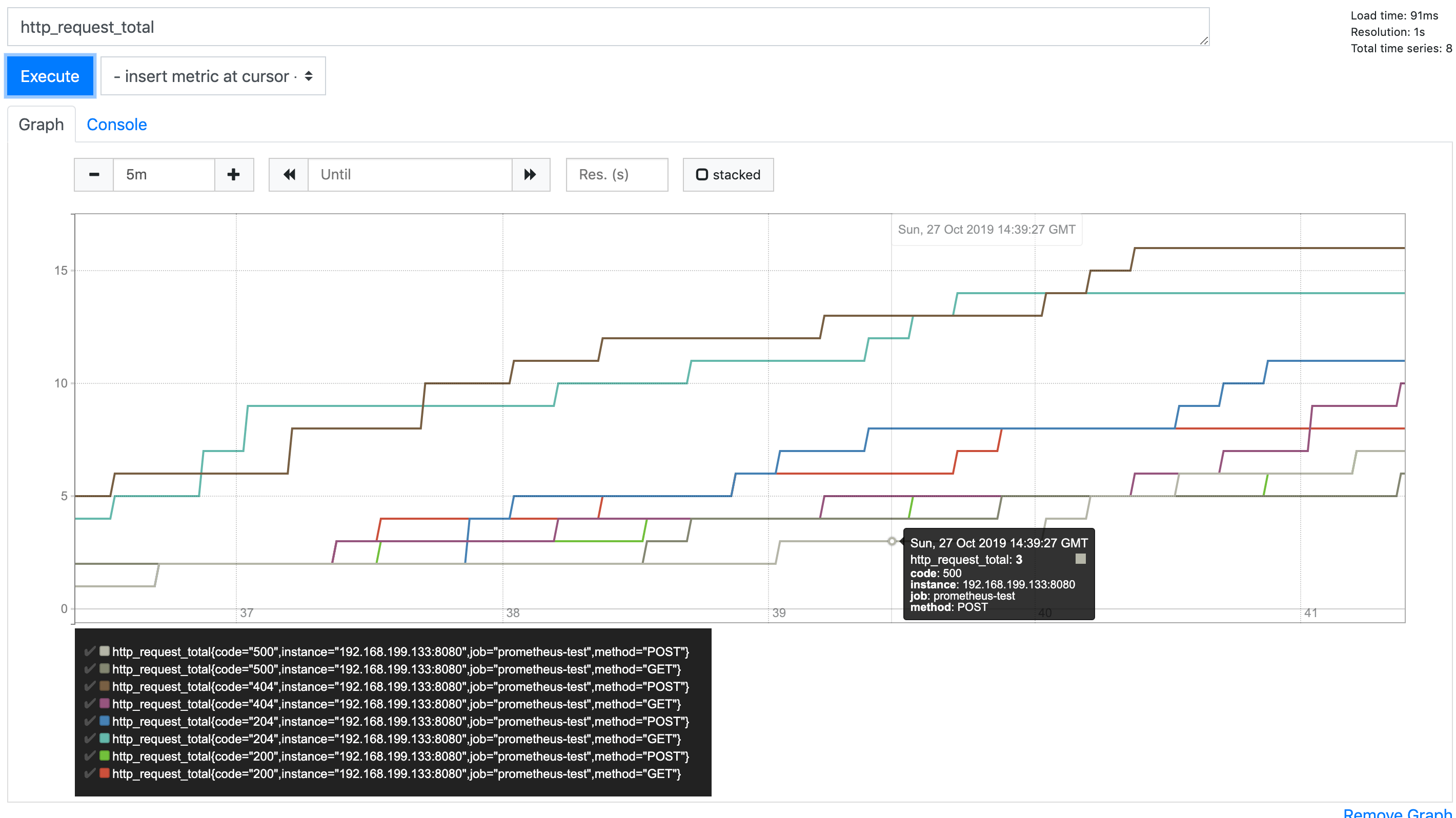
Task: Toggle checkmark for code 500 POST series
Action: (89, 651)
